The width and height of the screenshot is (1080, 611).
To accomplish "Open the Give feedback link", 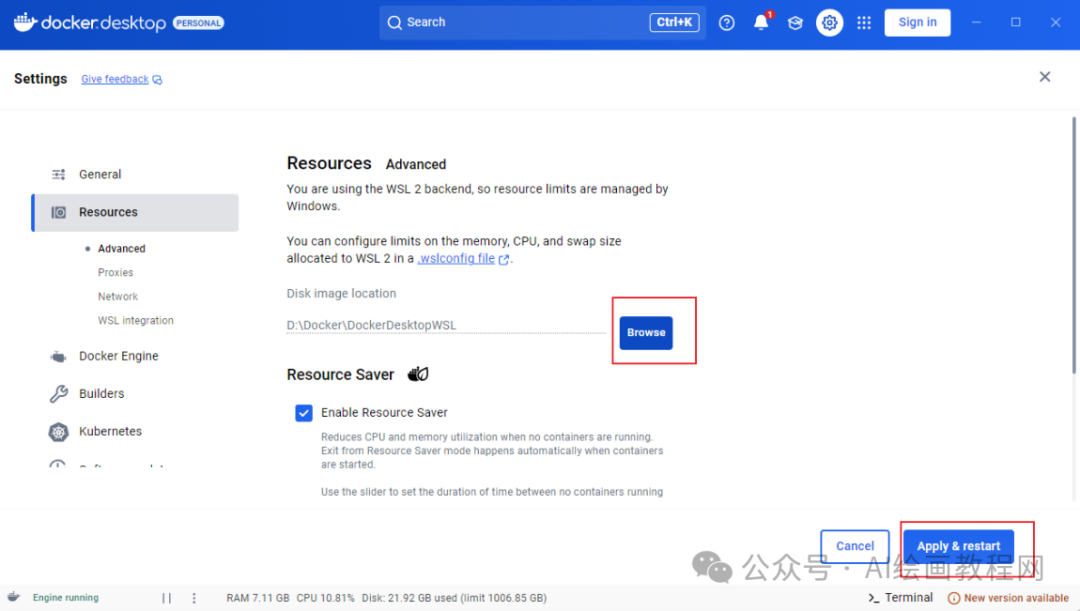I will click(x=114, y=79).
